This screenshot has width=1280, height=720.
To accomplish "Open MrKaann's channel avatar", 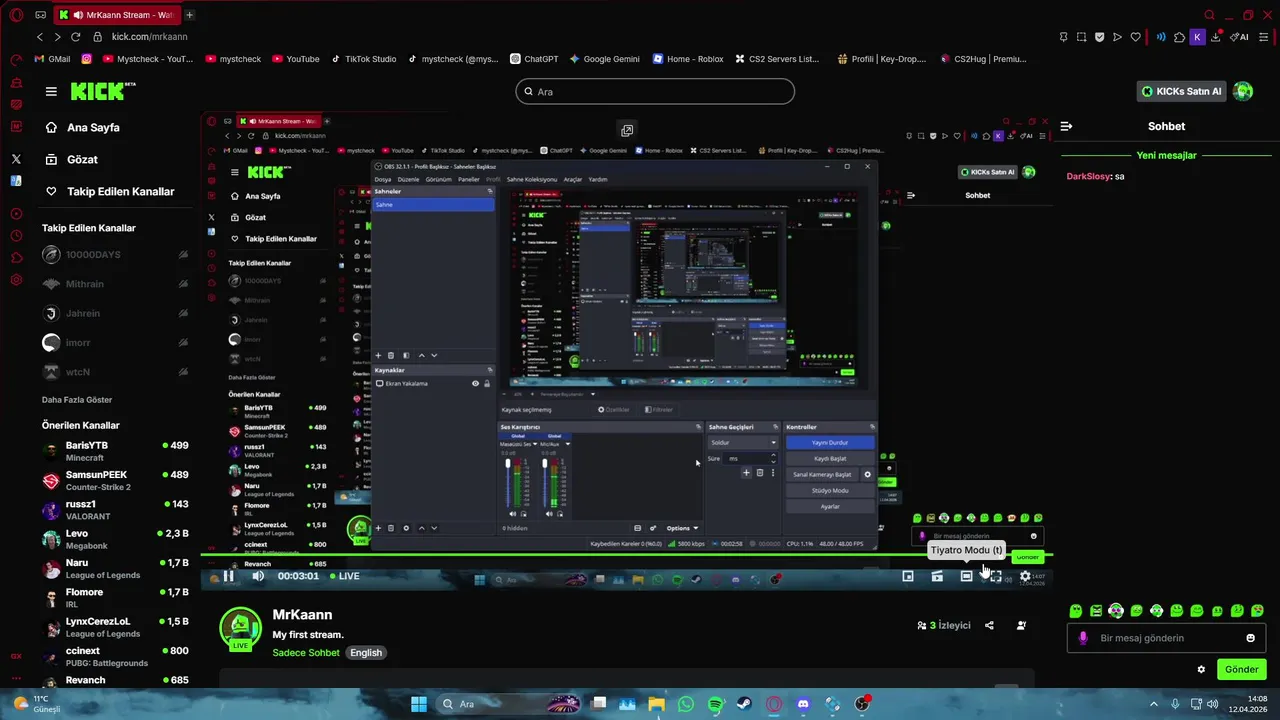I will 240,628.
